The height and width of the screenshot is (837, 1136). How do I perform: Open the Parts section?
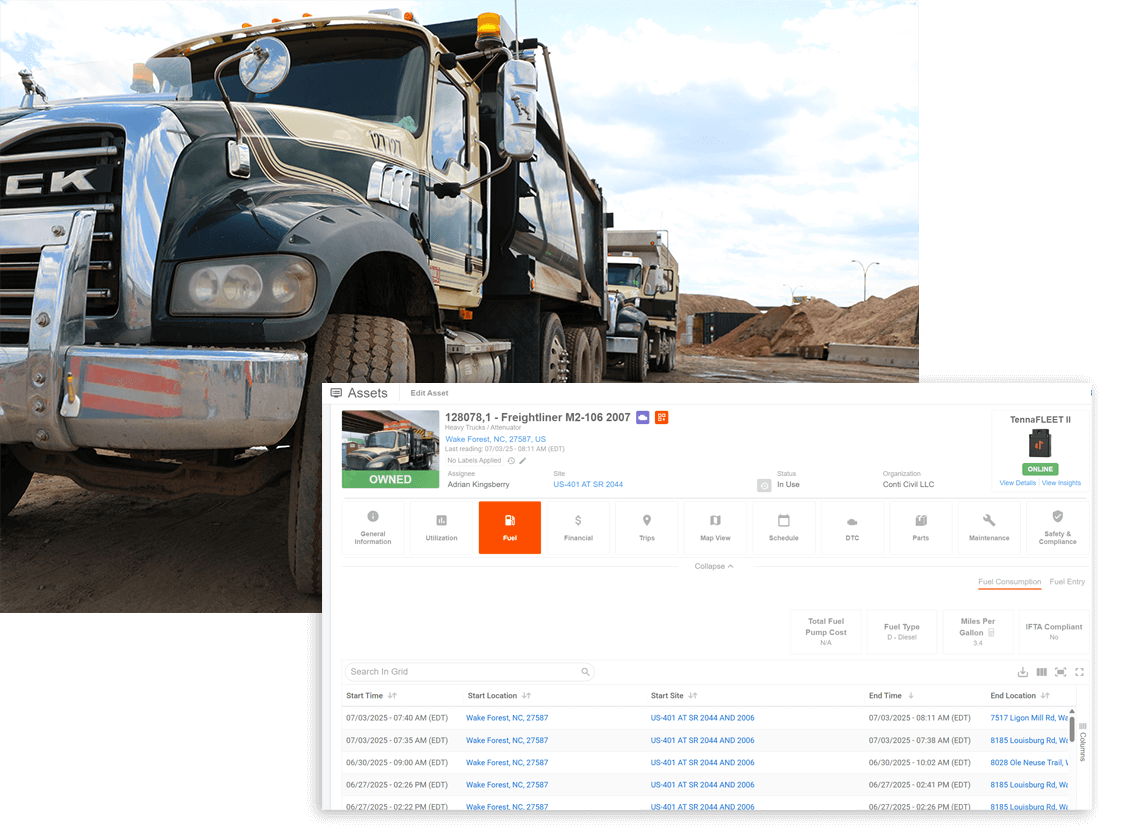tap(921, 527)
